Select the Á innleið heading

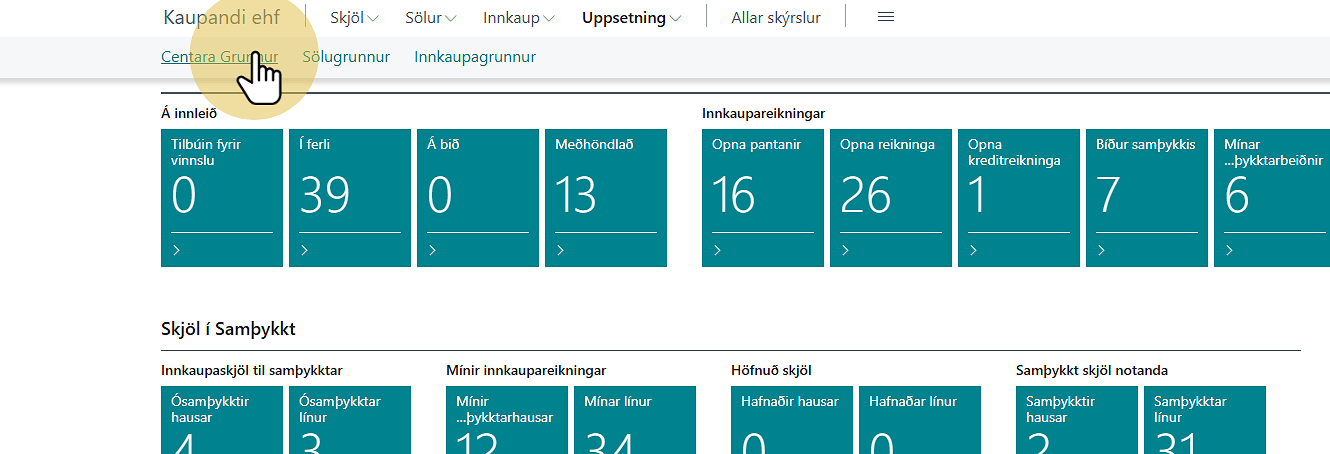(189, 113)
